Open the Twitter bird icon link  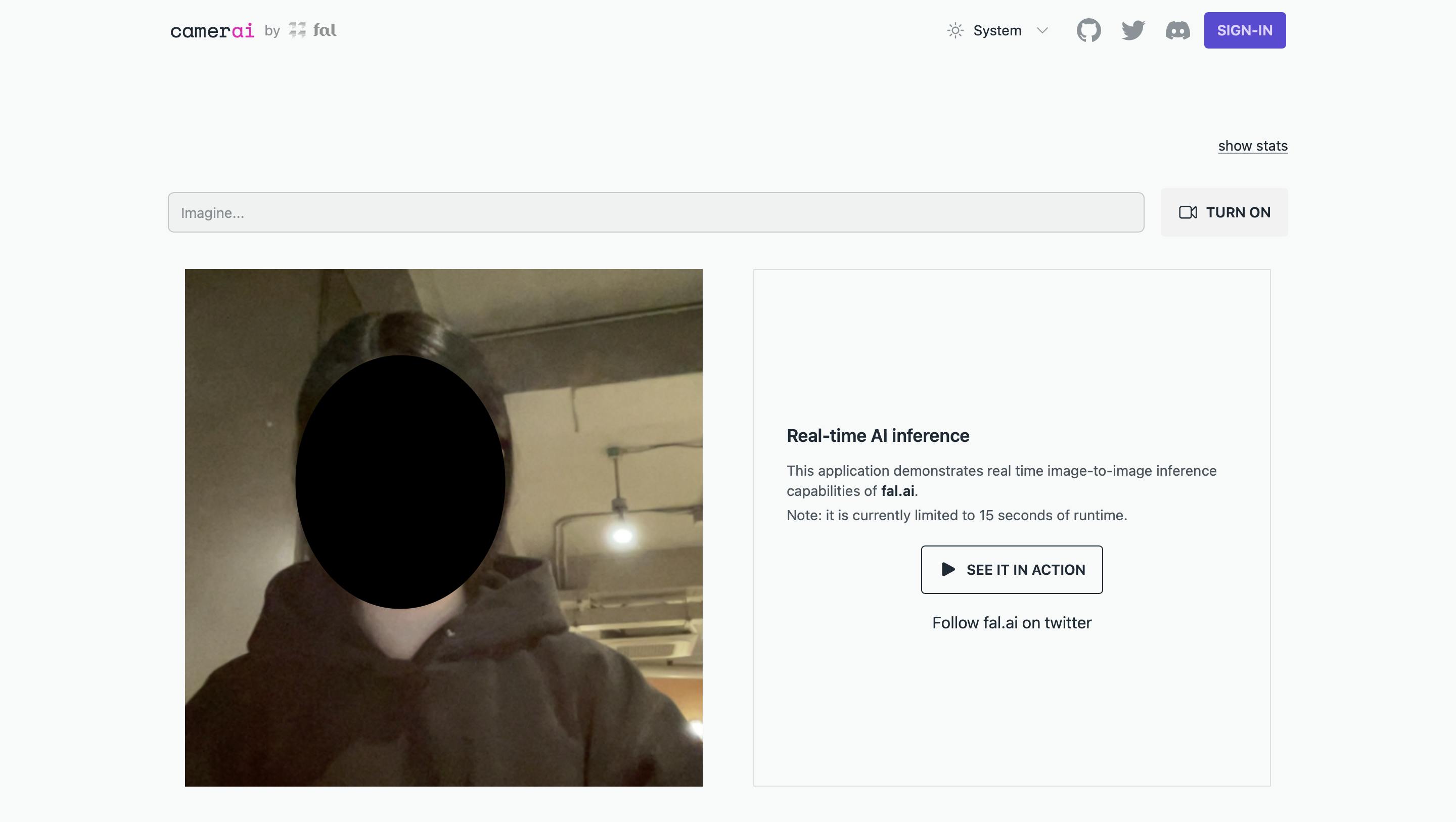click(x=1132, y=30)
